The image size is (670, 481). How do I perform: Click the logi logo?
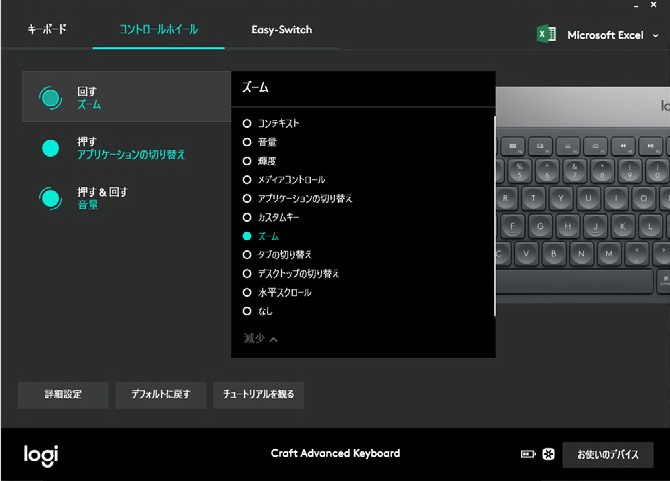(x=41, y=455)
